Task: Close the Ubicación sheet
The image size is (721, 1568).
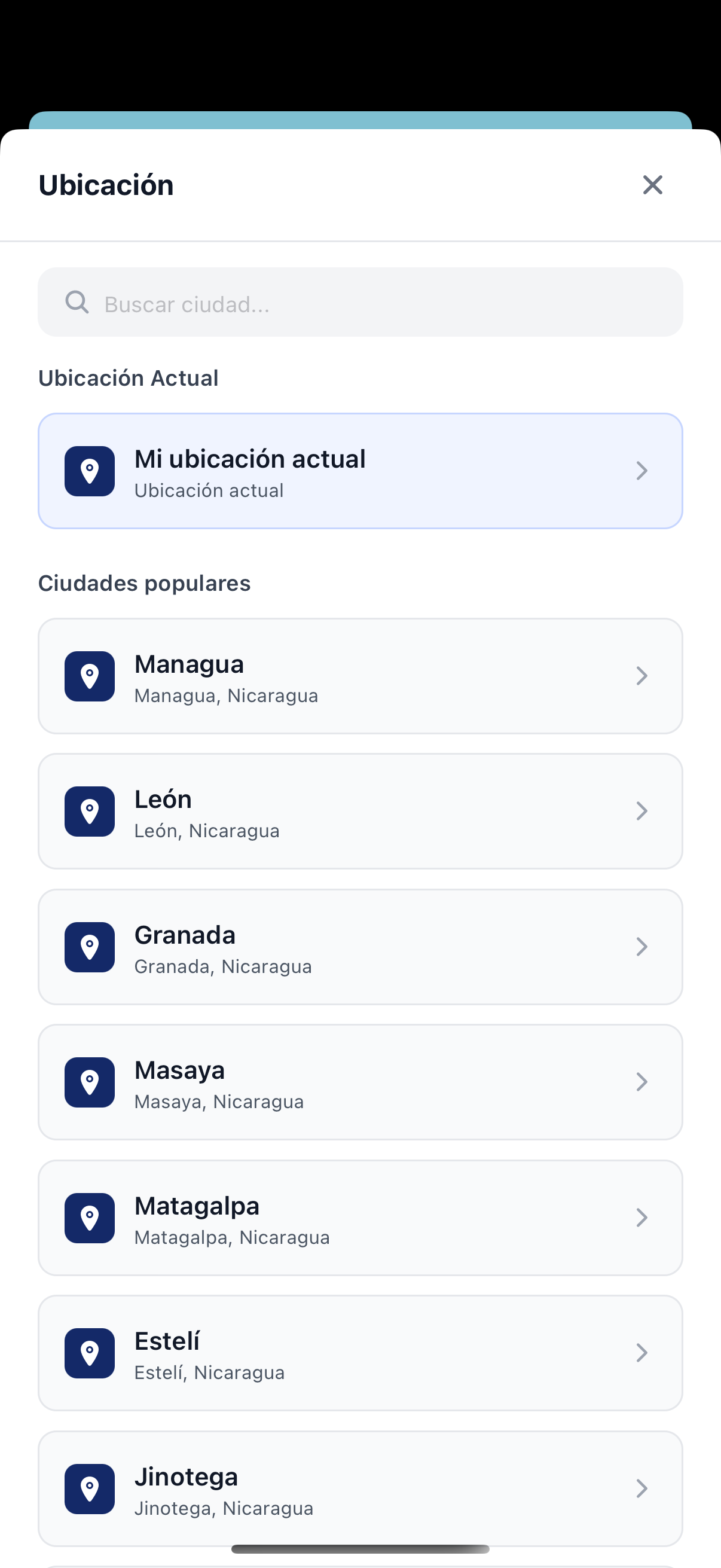Action: [652, 185]
